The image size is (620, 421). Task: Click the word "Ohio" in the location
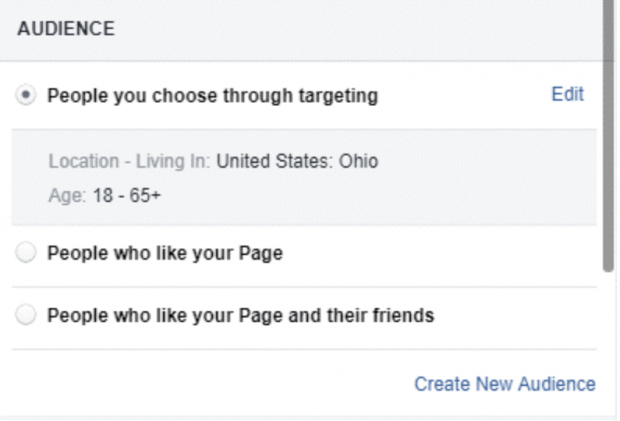point(359,161)
